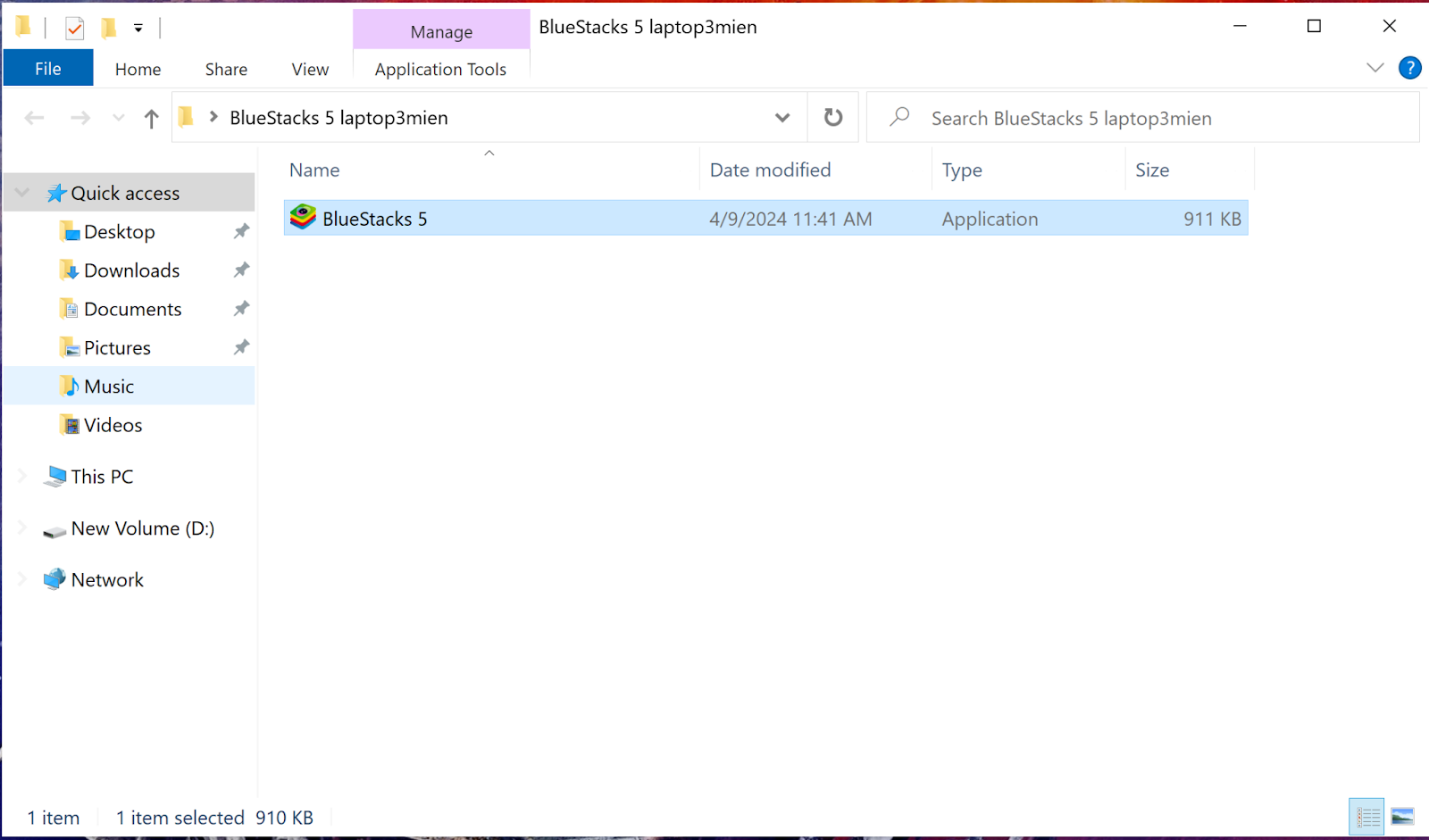Switch to Large icons view layout
Image resolution: width=1429 pixels, height=840 pixels.
(x=1402, y=816)
